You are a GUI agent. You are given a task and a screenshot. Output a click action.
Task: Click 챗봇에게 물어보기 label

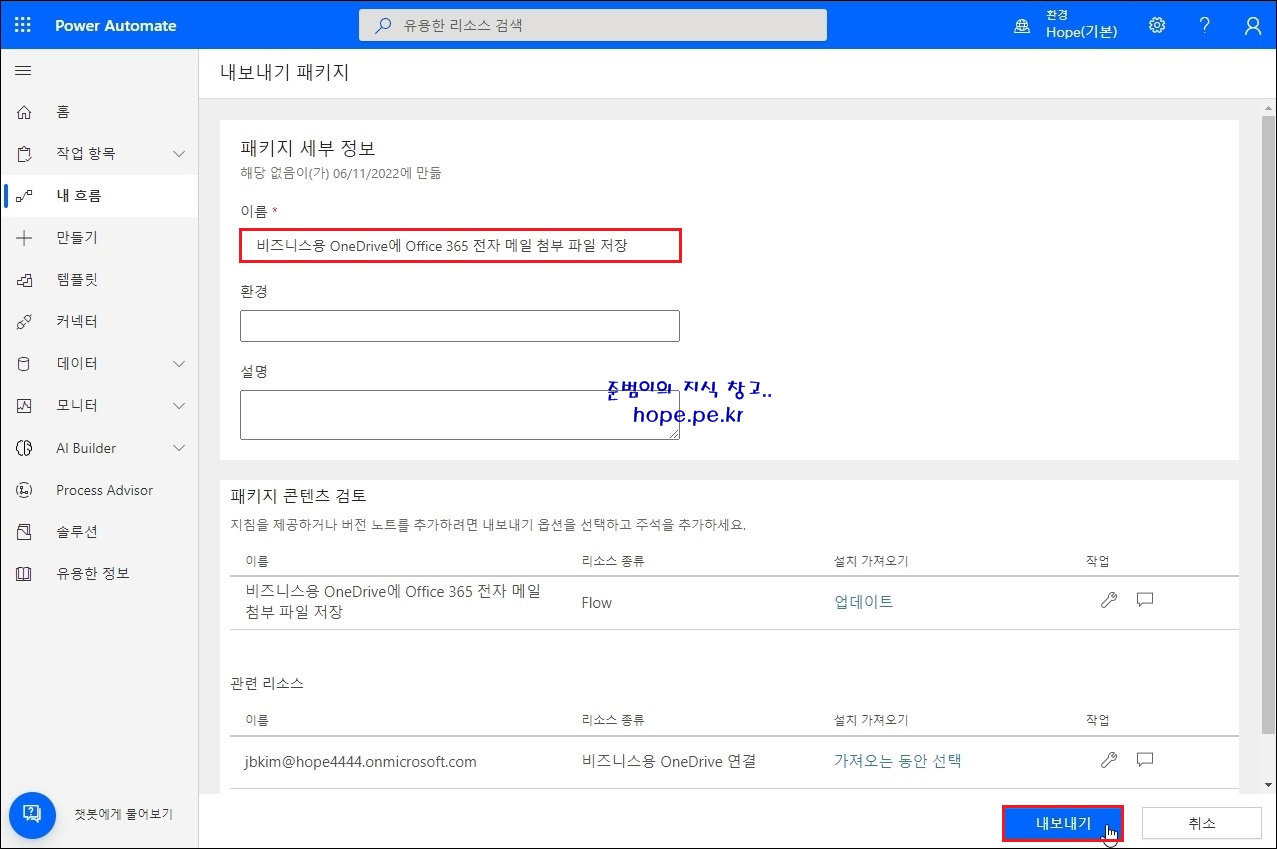pos(124,814)
